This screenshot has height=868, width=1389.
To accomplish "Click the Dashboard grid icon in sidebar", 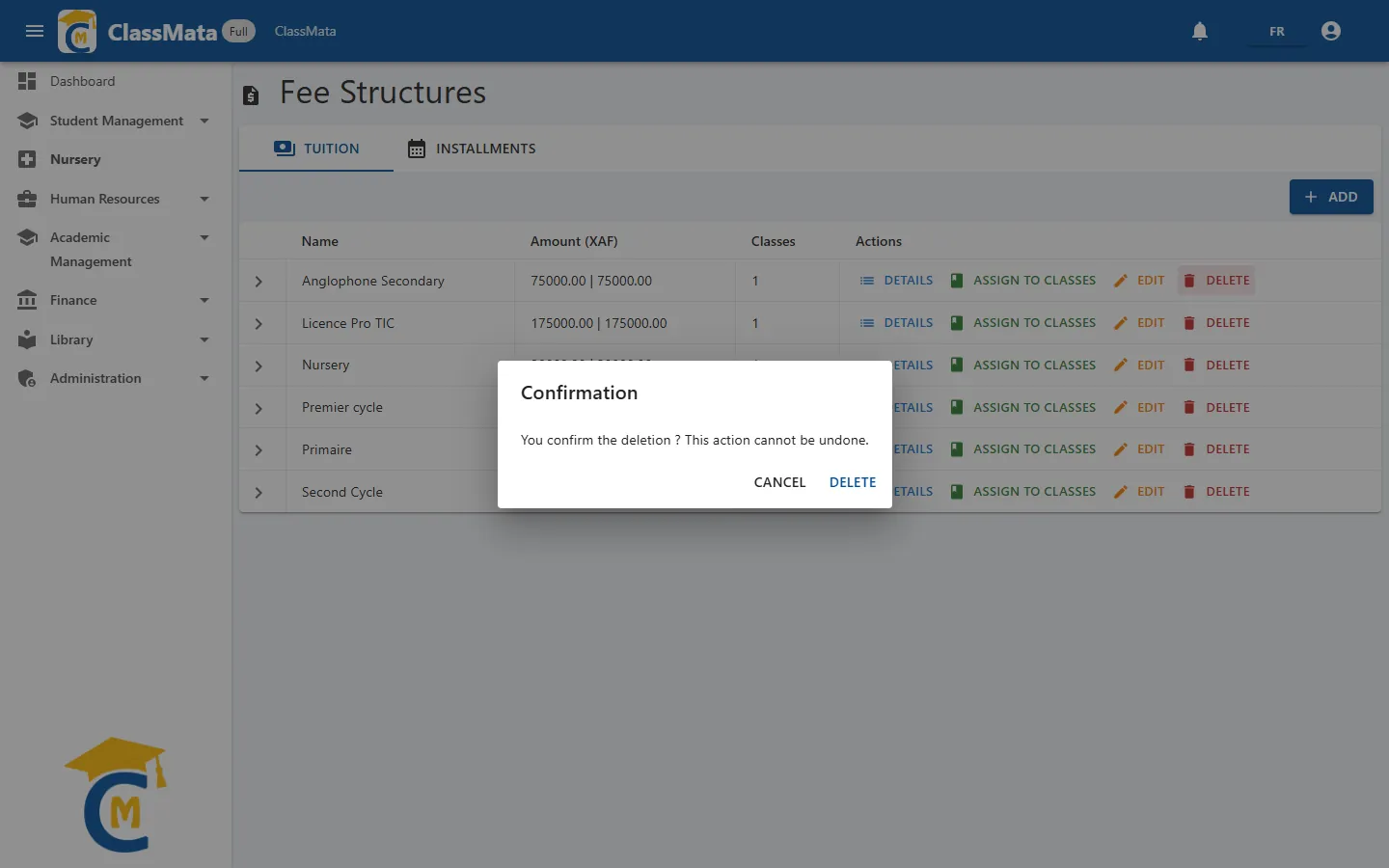I will point(27,81).
